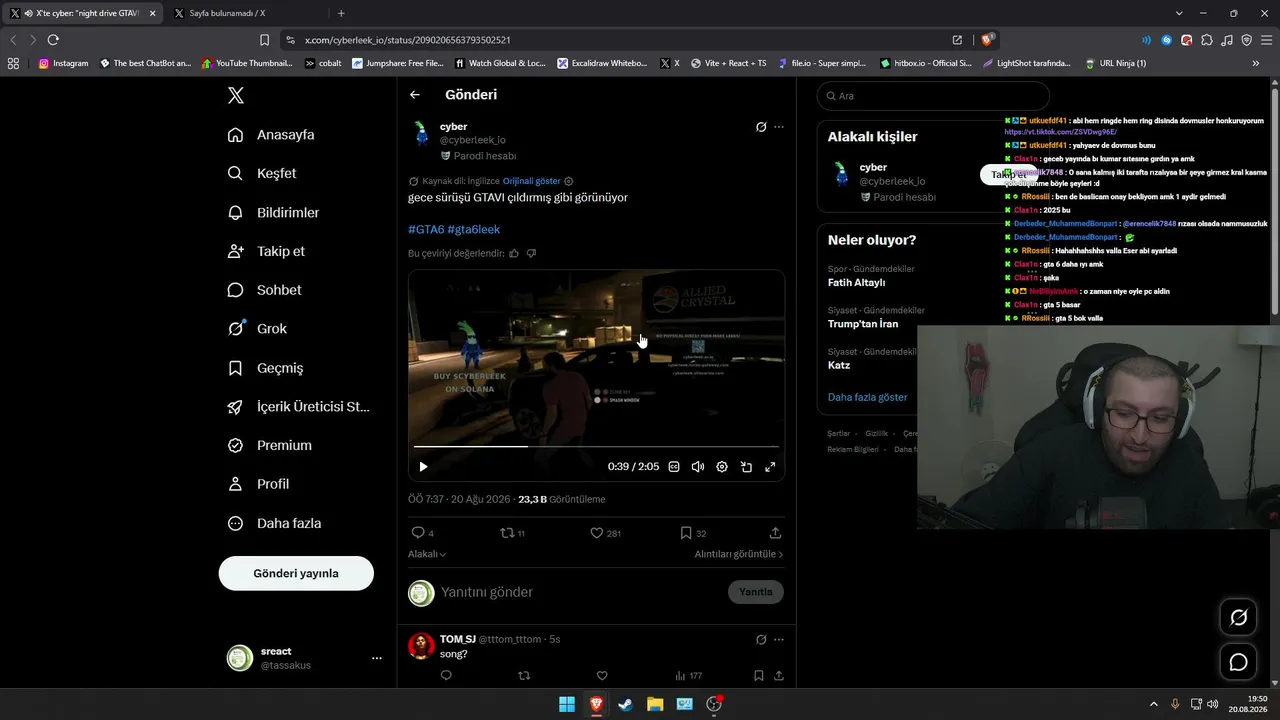The image size is (1280, 720).
Task: Toggle video captions with the CC icon
Action: 674,467
